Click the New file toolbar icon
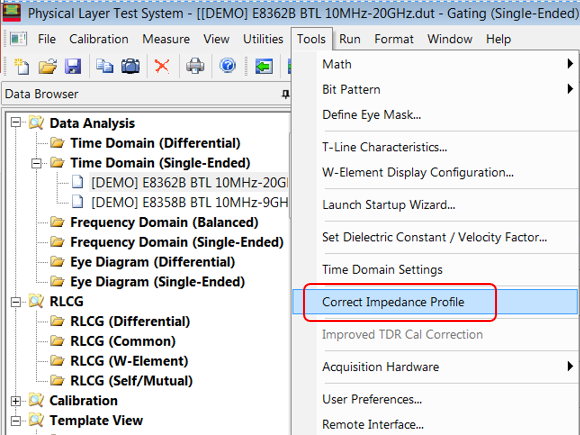 tap(21, 66)
